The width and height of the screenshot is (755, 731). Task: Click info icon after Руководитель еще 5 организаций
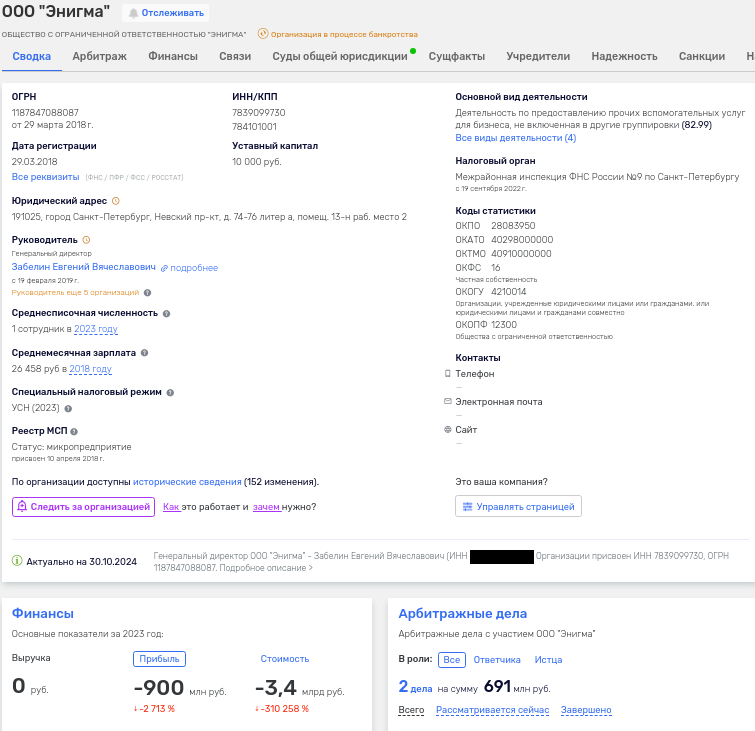pyautogui.click(x=148, y=293)
